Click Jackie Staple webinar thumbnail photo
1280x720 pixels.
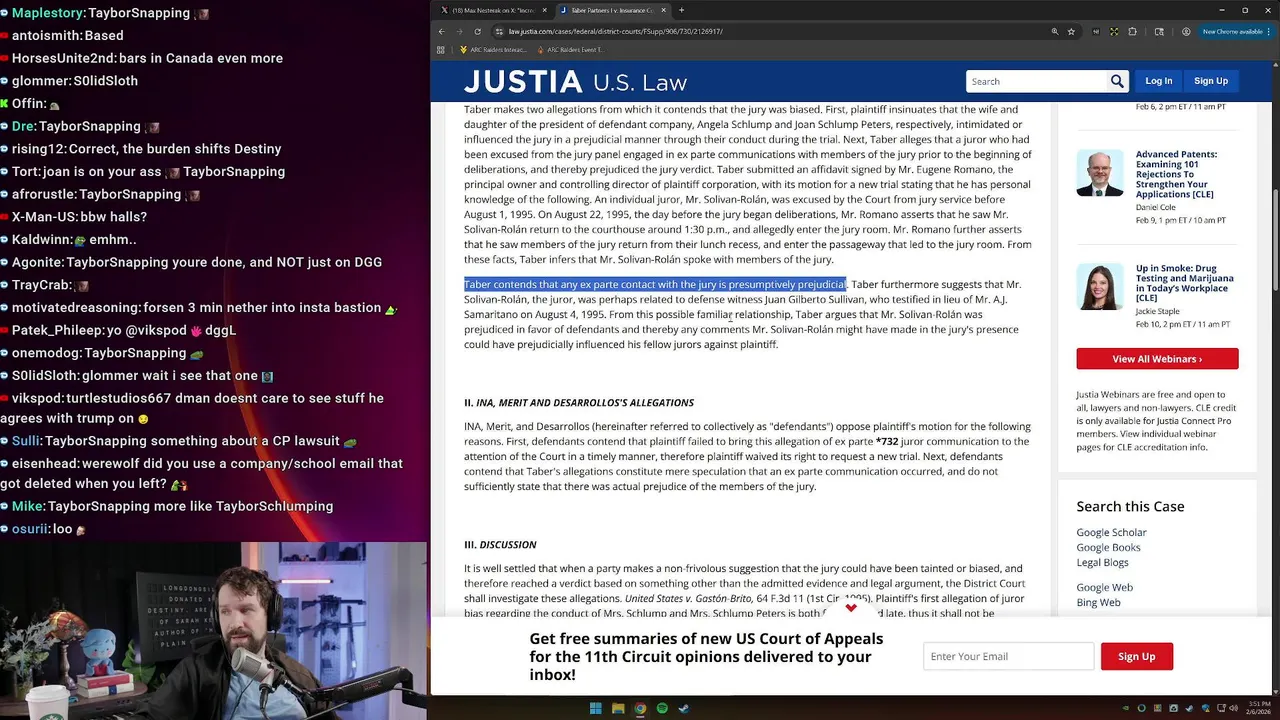(x=1100, y=287)
